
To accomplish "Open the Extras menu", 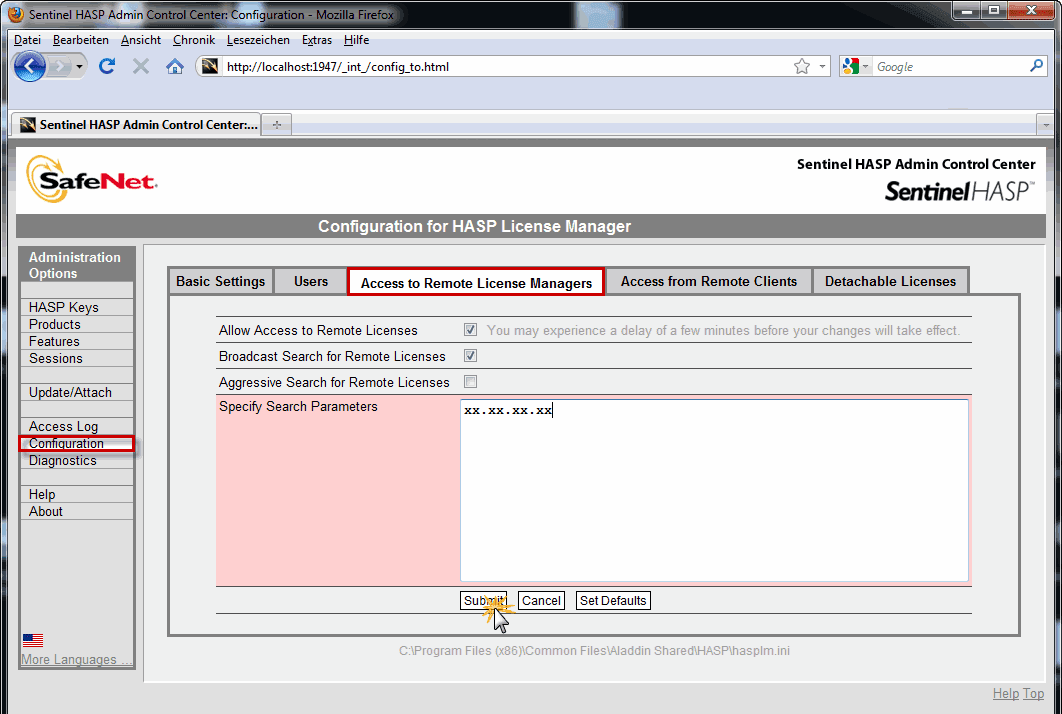I will [316, 40].
